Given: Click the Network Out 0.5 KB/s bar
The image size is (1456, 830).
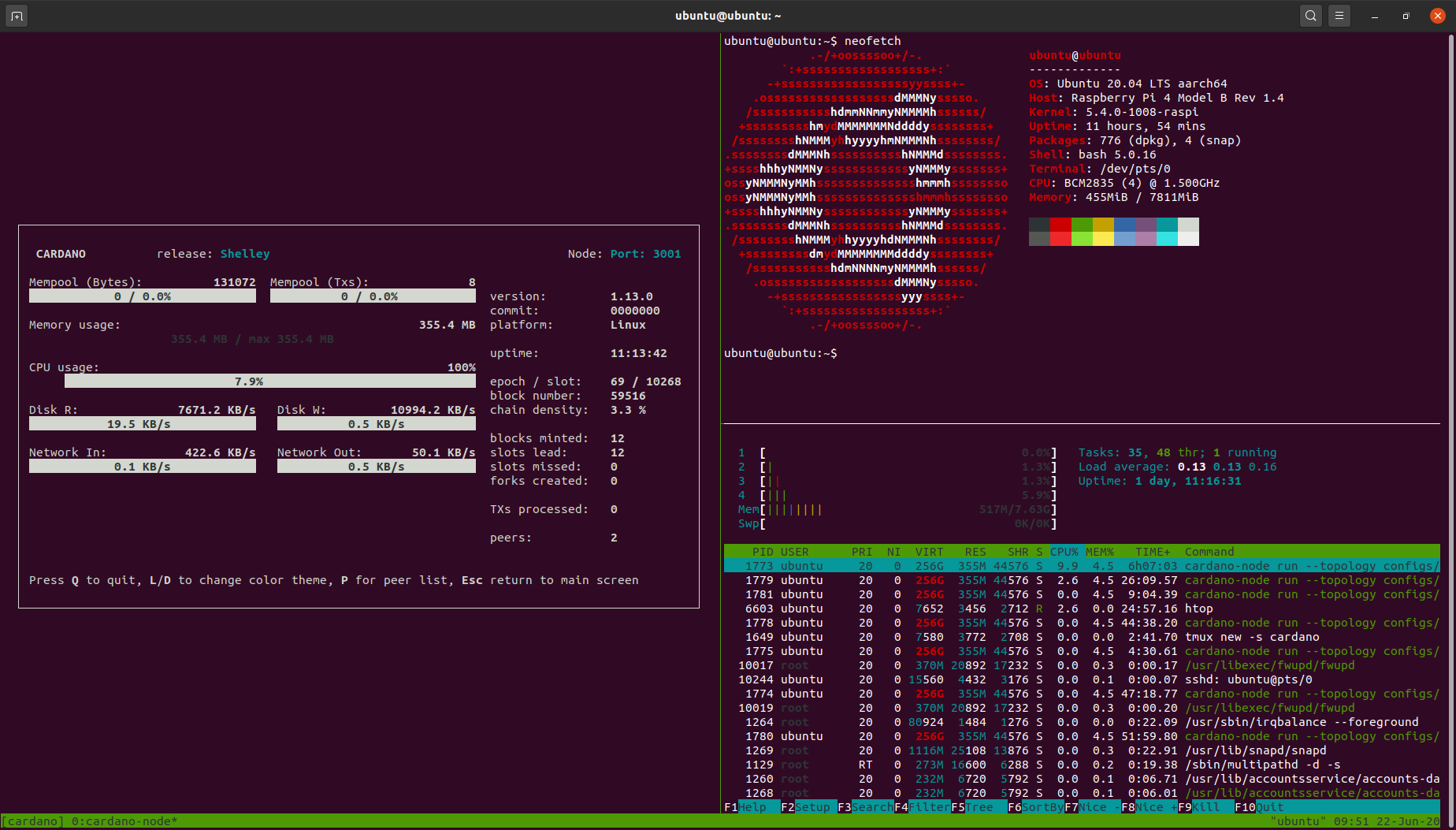Looking at the screenshot, I should point(377,467).
